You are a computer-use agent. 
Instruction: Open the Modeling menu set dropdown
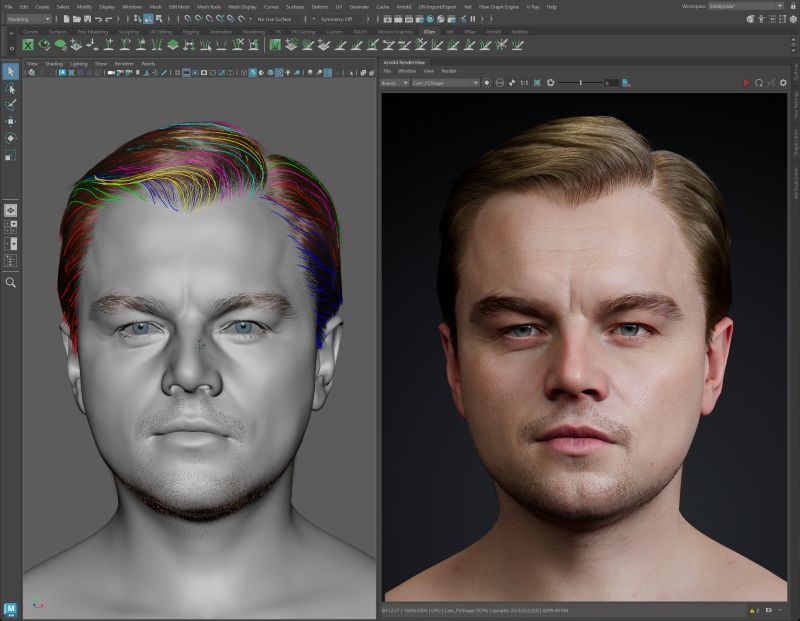29,19
